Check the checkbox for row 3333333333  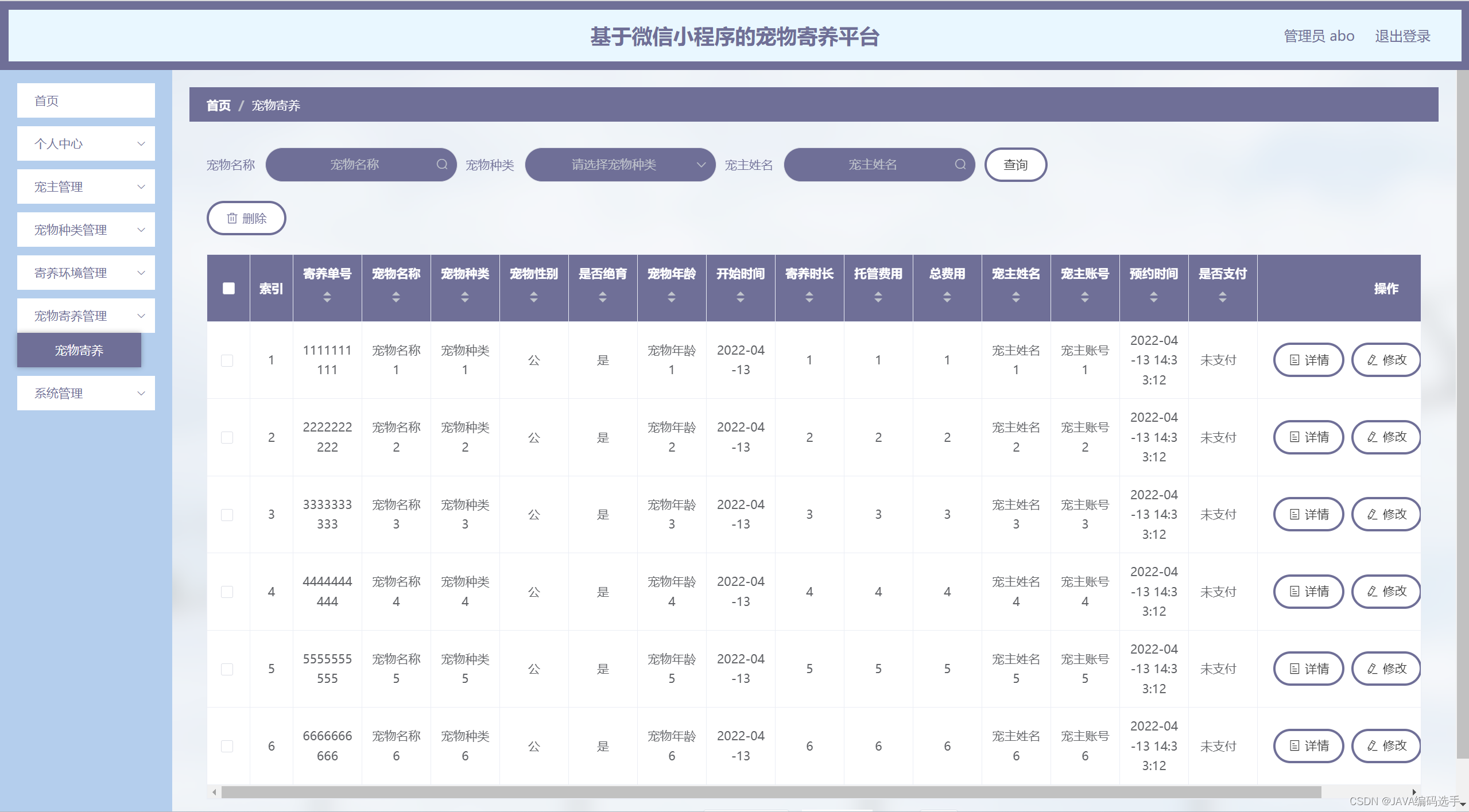[227, 515]
